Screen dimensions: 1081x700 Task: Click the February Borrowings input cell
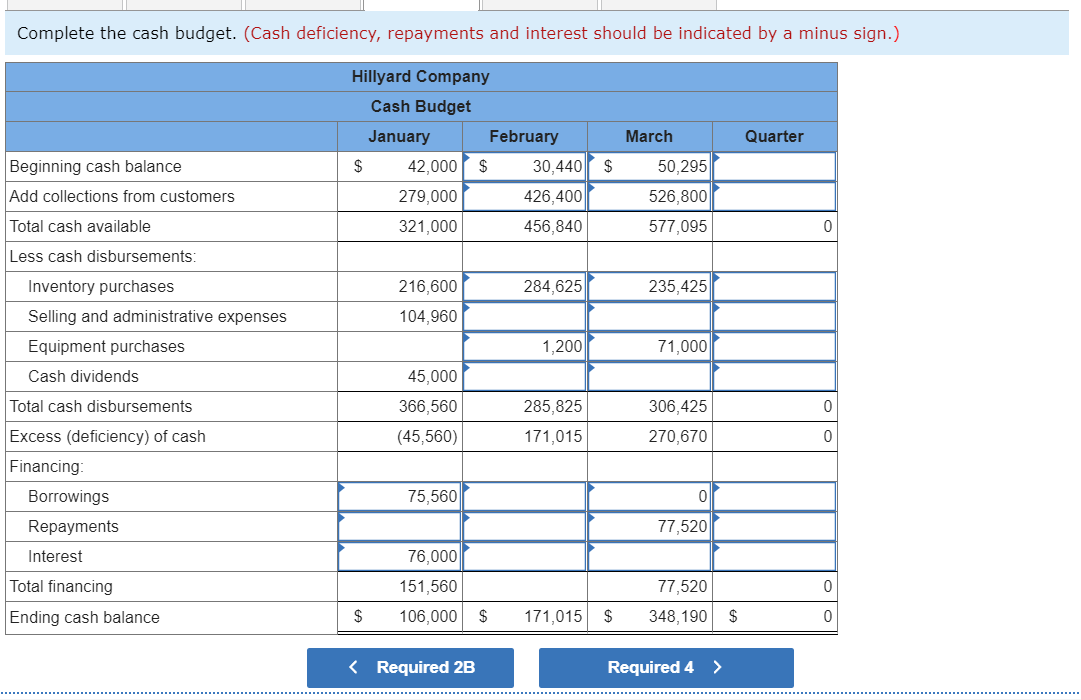[524, 496]
